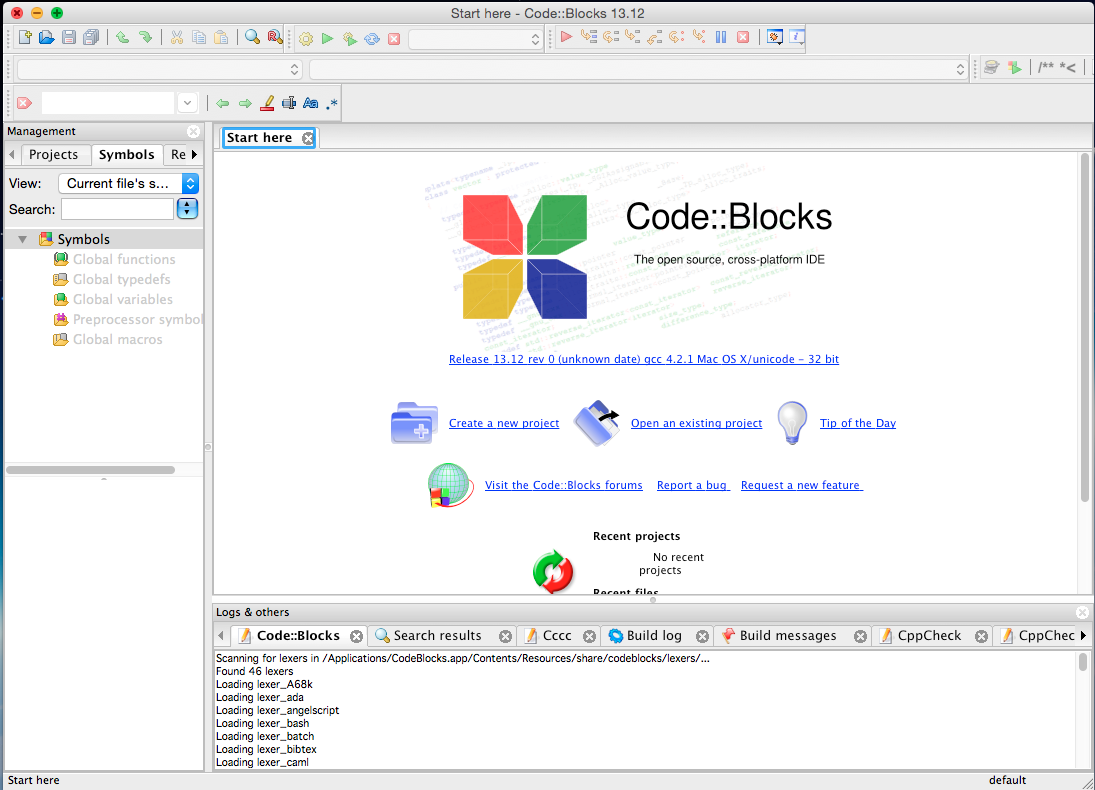The image size is (1095, 790).
Task: Click the Save file floppy icon
Action: click(x=68, y=37)
